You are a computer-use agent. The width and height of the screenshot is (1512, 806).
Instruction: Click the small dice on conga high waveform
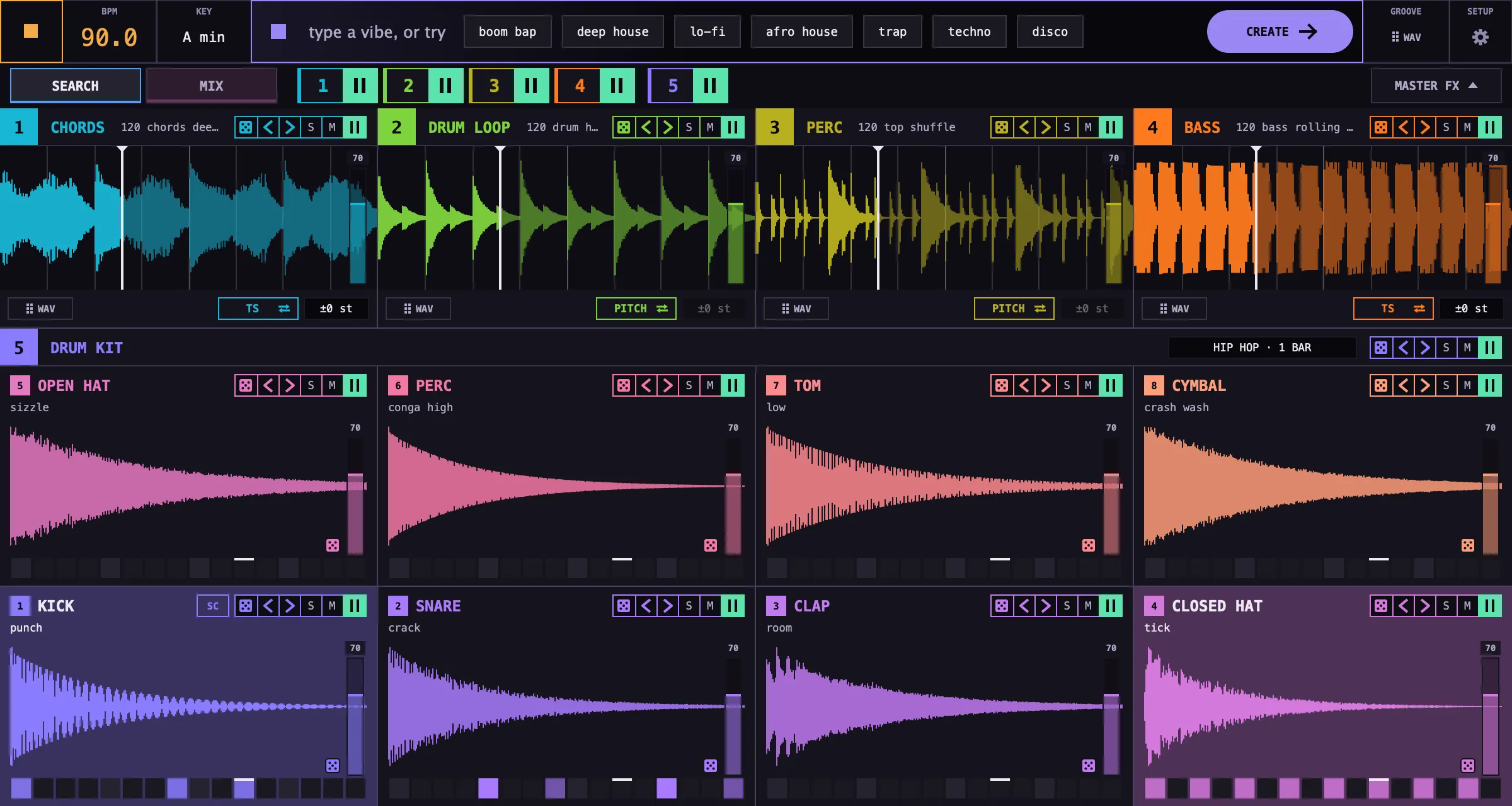coord(711,545)
